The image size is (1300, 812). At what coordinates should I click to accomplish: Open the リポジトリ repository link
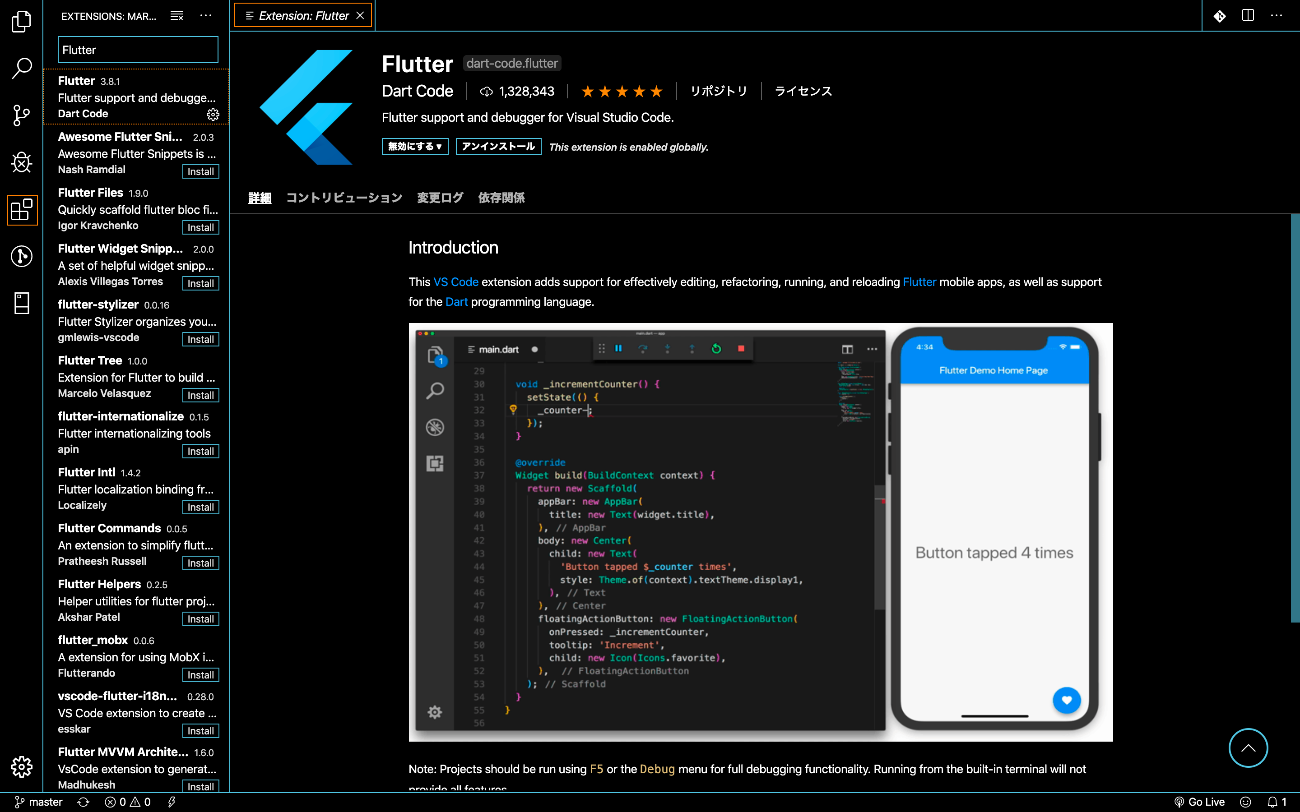[x=719, y=91]
